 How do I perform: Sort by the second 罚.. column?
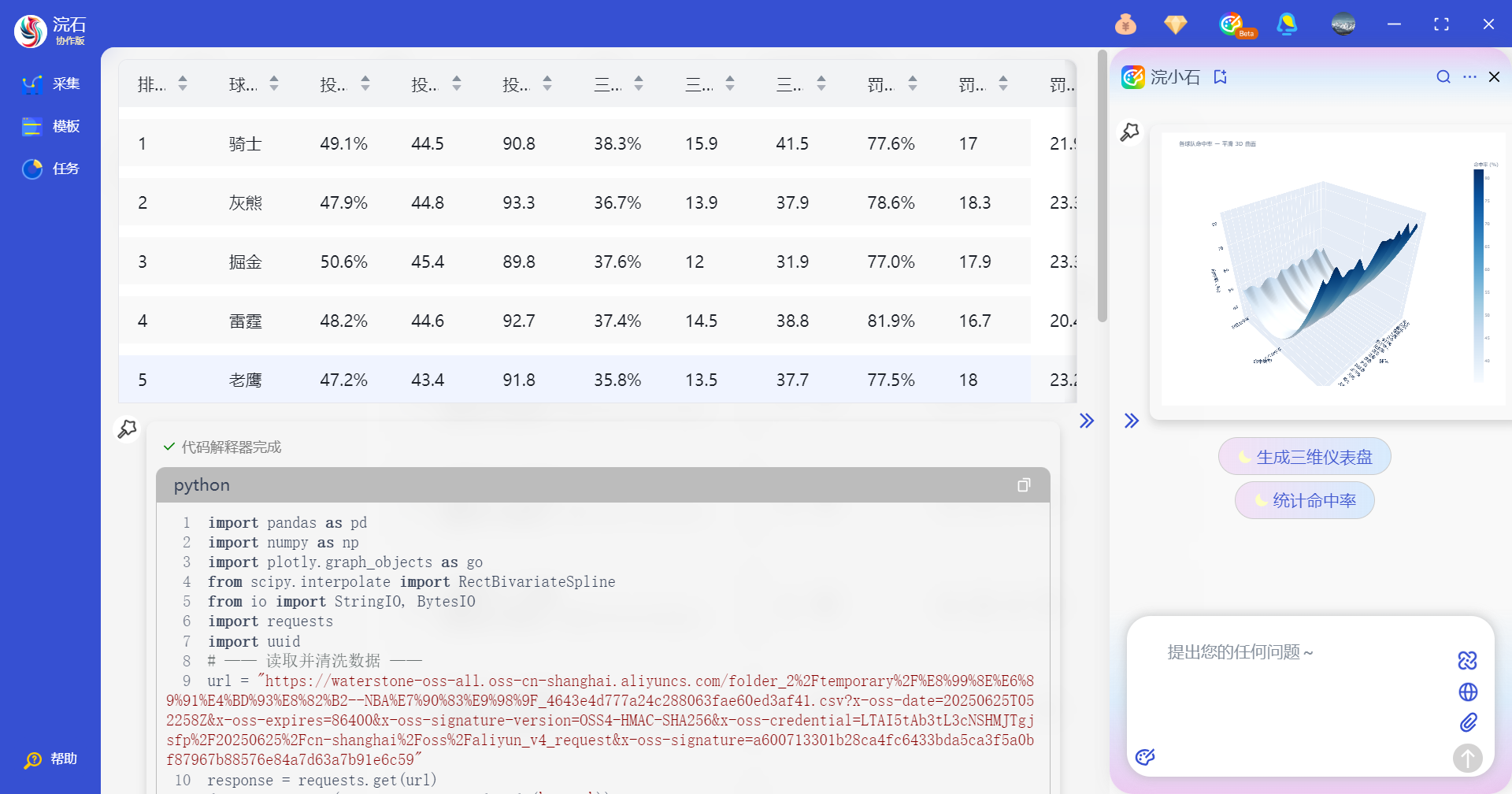tap(1003, 83)
